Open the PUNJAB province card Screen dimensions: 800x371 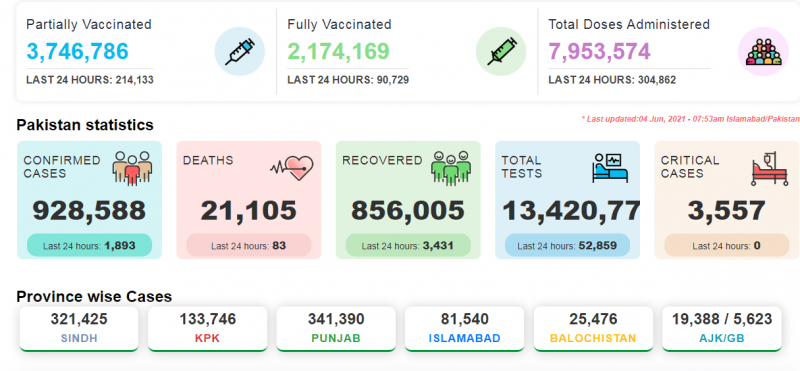pyautogui.click(x=336, y=329)
